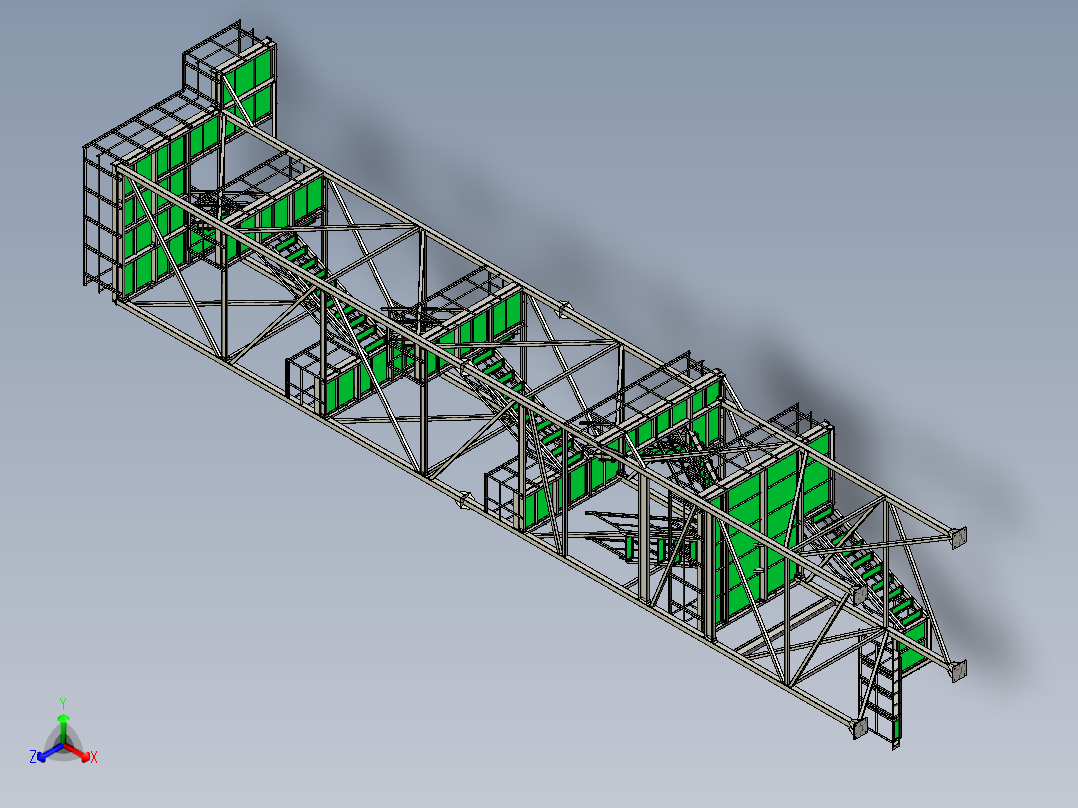Select the splice joint on the upper rear chord
This screenshot has width=1078, height=808.
pyautogui.click(x=564, y=310)
